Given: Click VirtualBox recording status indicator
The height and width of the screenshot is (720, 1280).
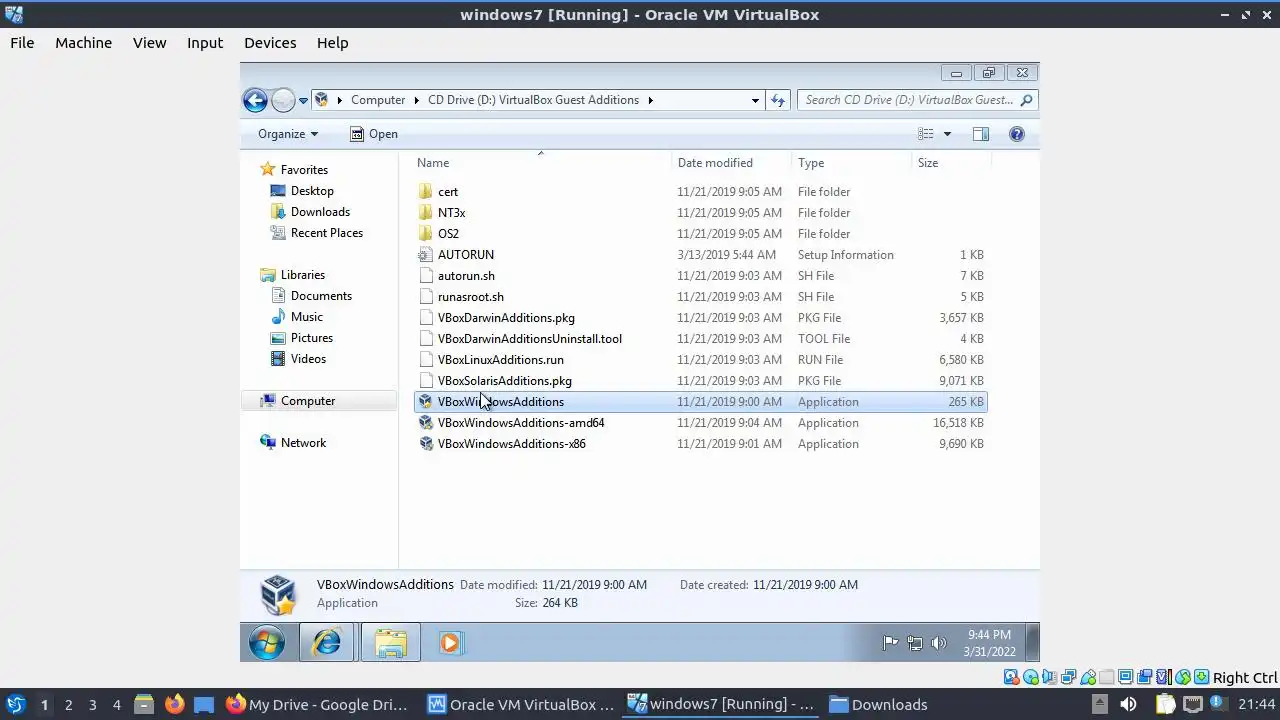Looking at the screenshot, I should 1144,677.
